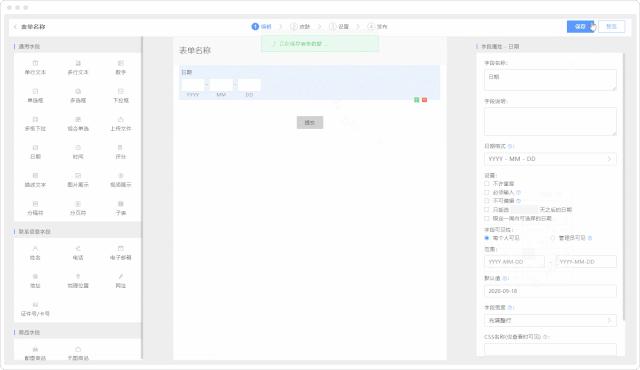Viewport: 640px width, 370px height.
Task: Toggle the 不许重复 no-duplicates checkbox
Action: pos(487,184)
